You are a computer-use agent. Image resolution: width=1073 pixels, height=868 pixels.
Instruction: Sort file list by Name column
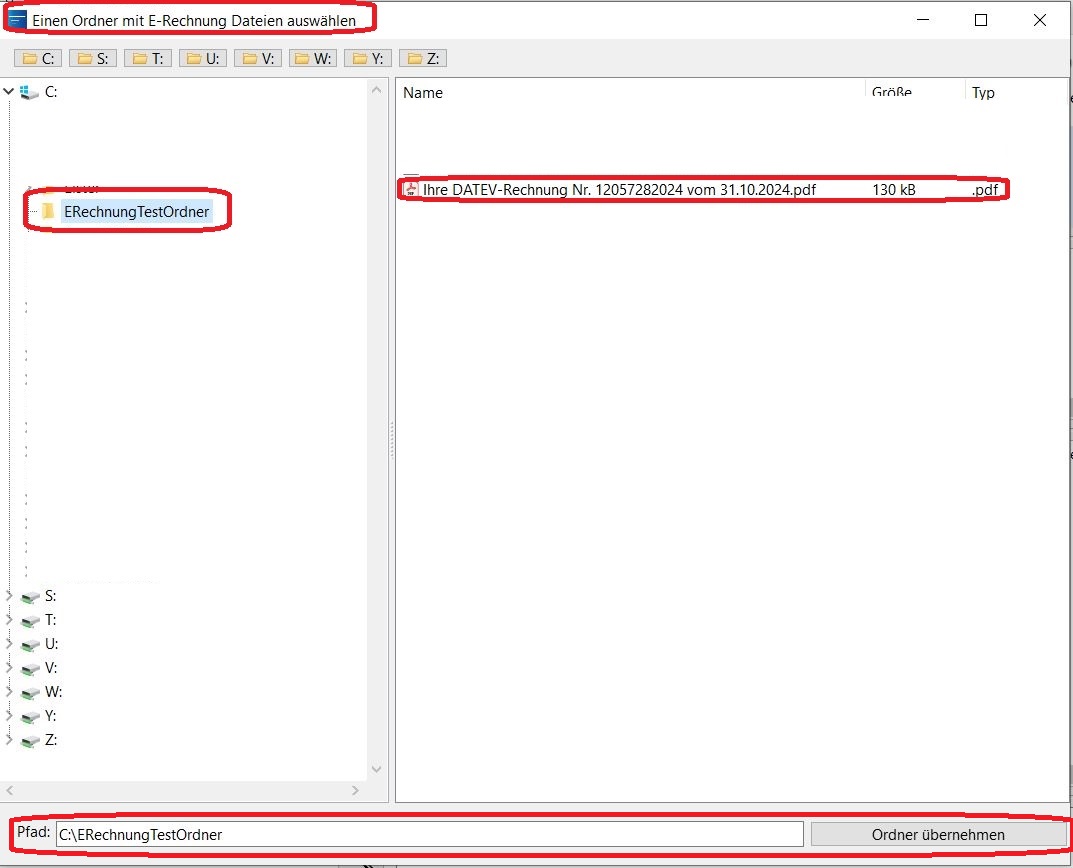(630, 93)
